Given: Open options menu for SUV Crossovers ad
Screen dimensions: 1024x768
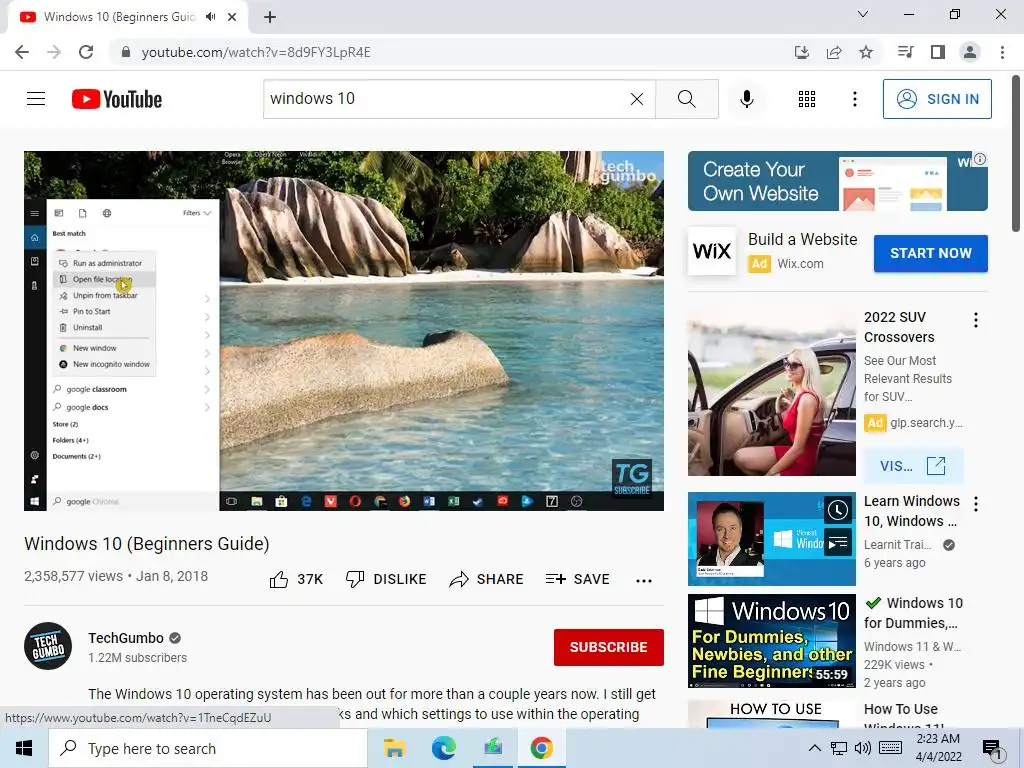Looking at the screenshot, I should (x=976, y=320).
